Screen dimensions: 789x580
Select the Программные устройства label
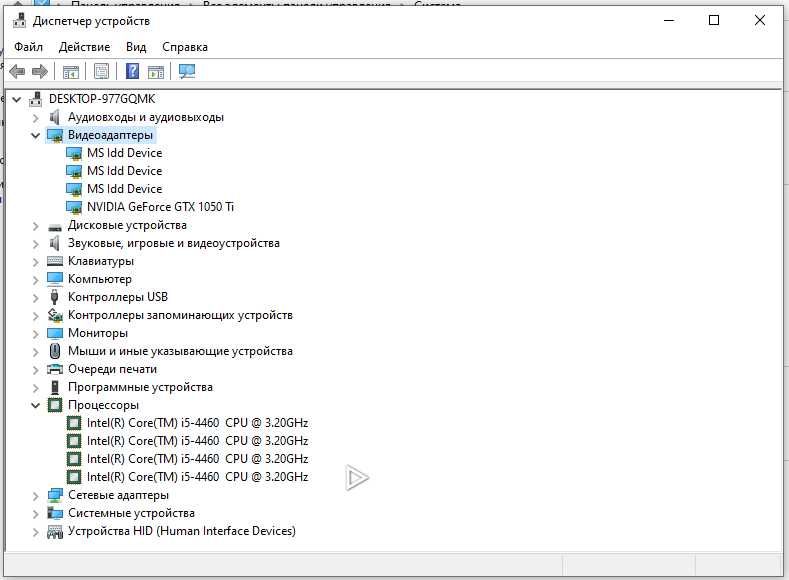click(x=140, y=387)
